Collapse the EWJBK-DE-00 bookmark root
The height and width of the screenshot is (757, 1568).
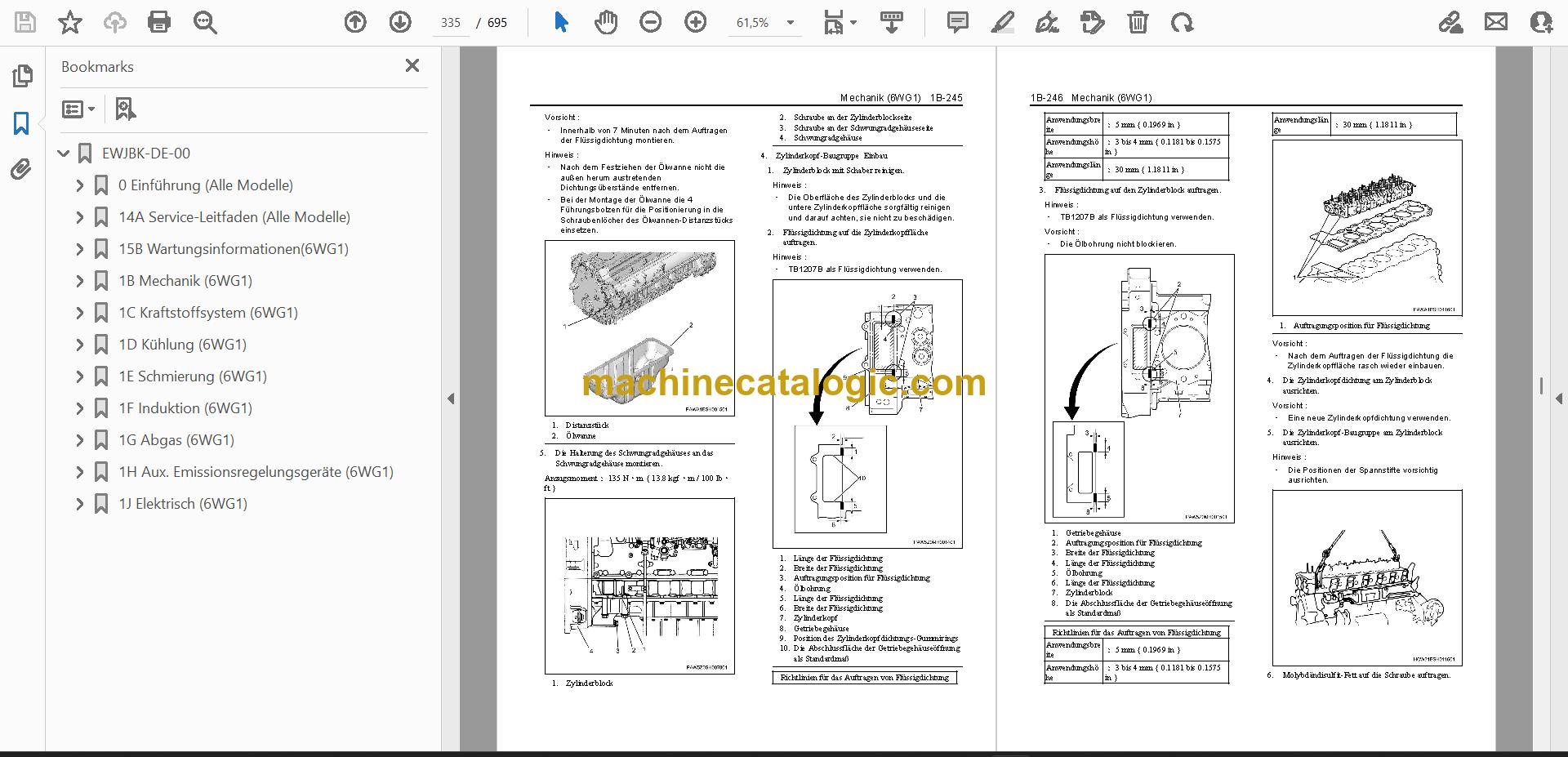[64, 154]
